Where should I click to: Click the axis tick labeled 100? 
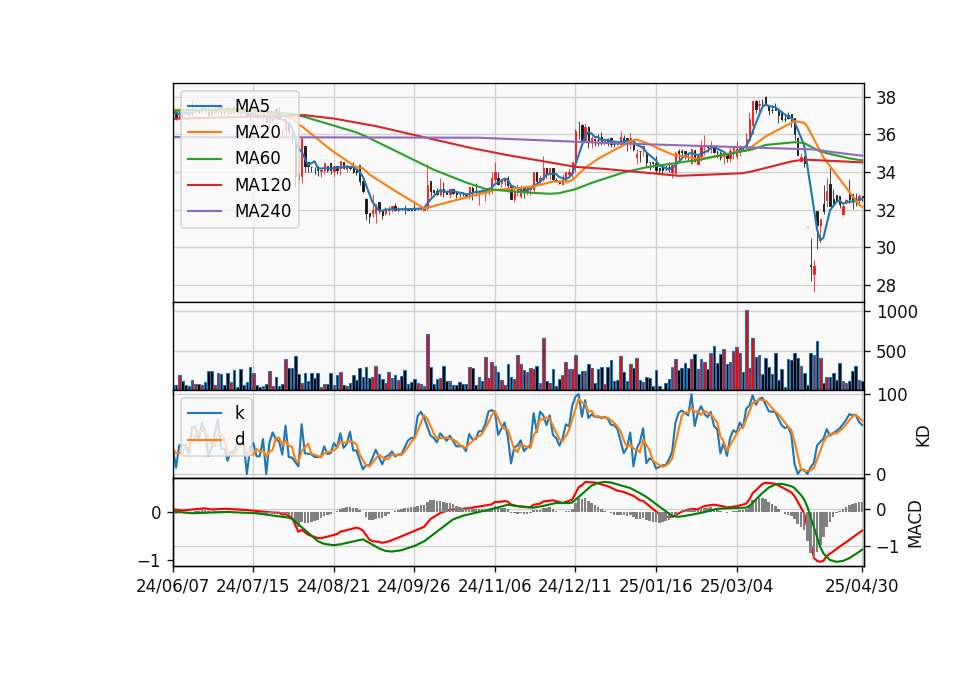[x=892, y=395]
